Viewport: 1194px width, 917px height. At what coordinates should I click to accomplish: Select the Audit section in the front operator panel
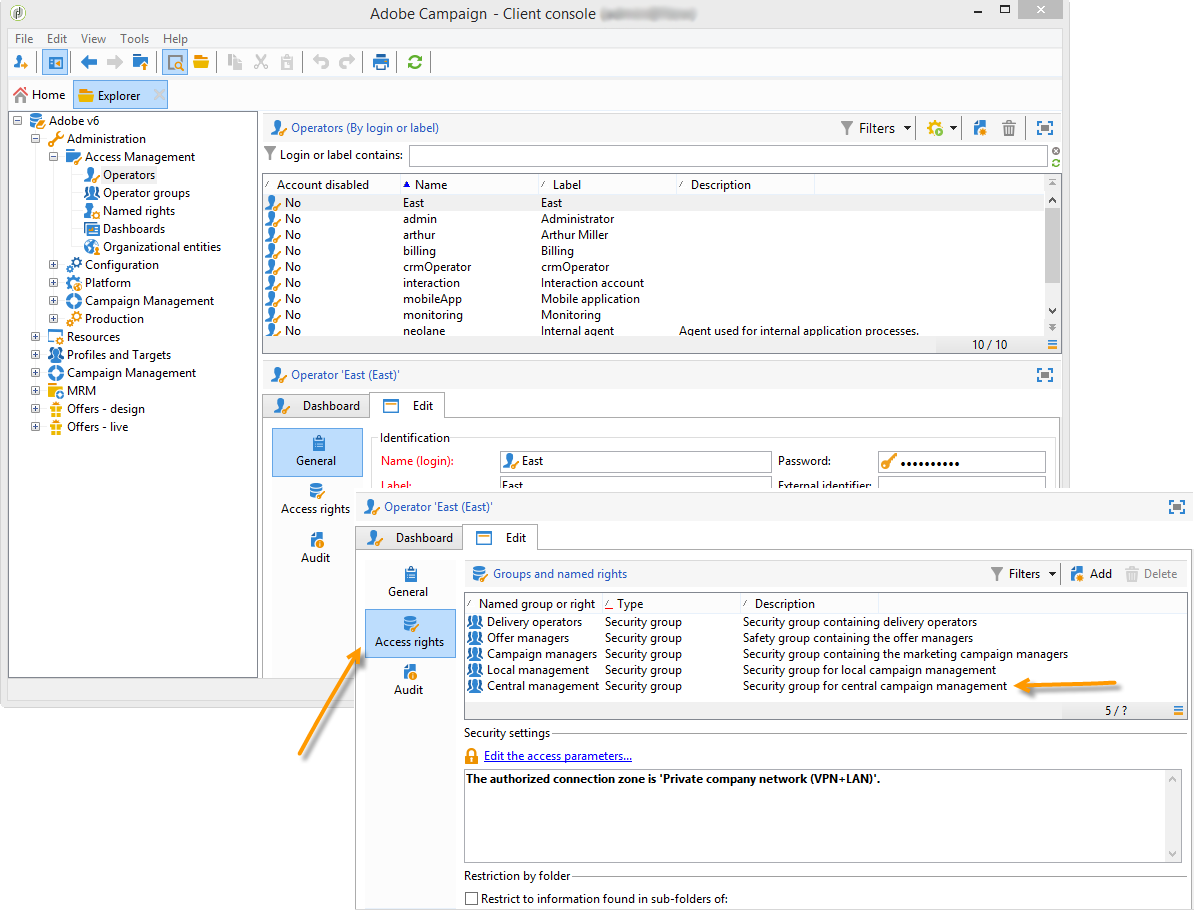[x=408, y=680]
